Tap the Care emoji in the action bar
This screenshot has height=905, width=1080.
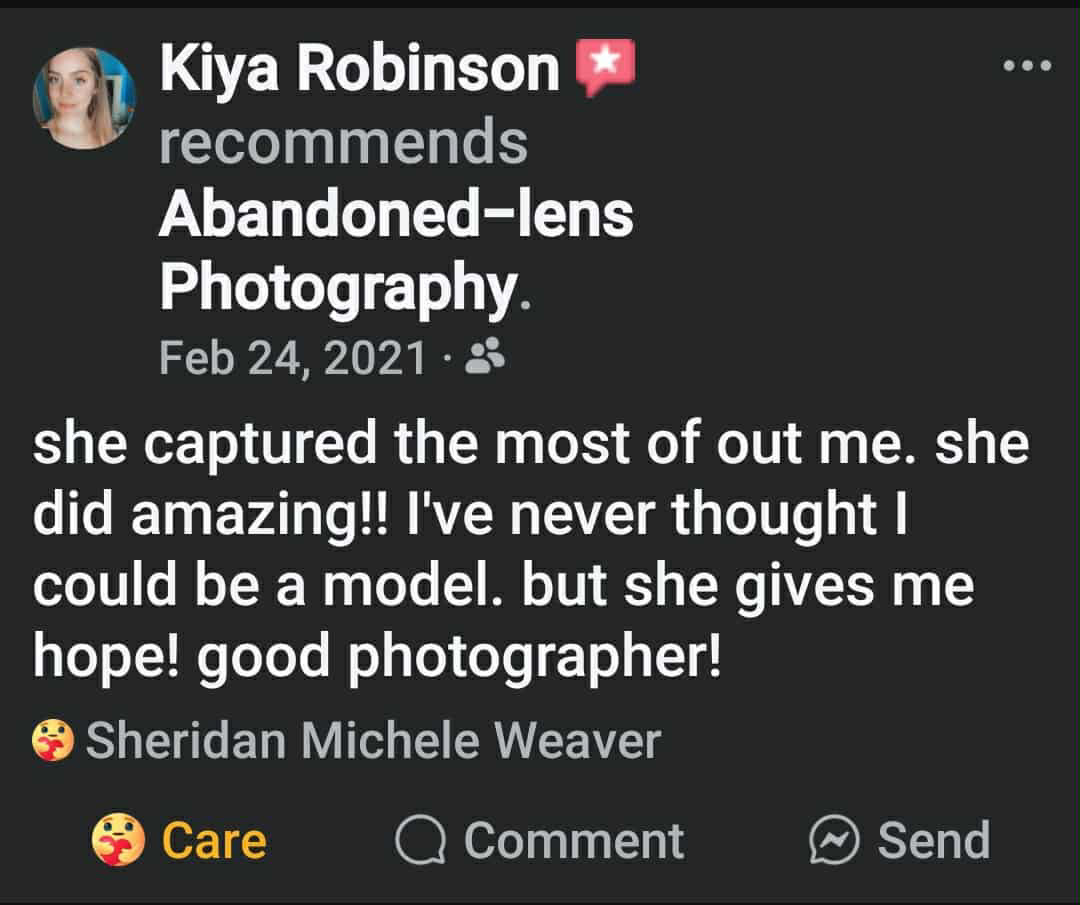point(118,840)
